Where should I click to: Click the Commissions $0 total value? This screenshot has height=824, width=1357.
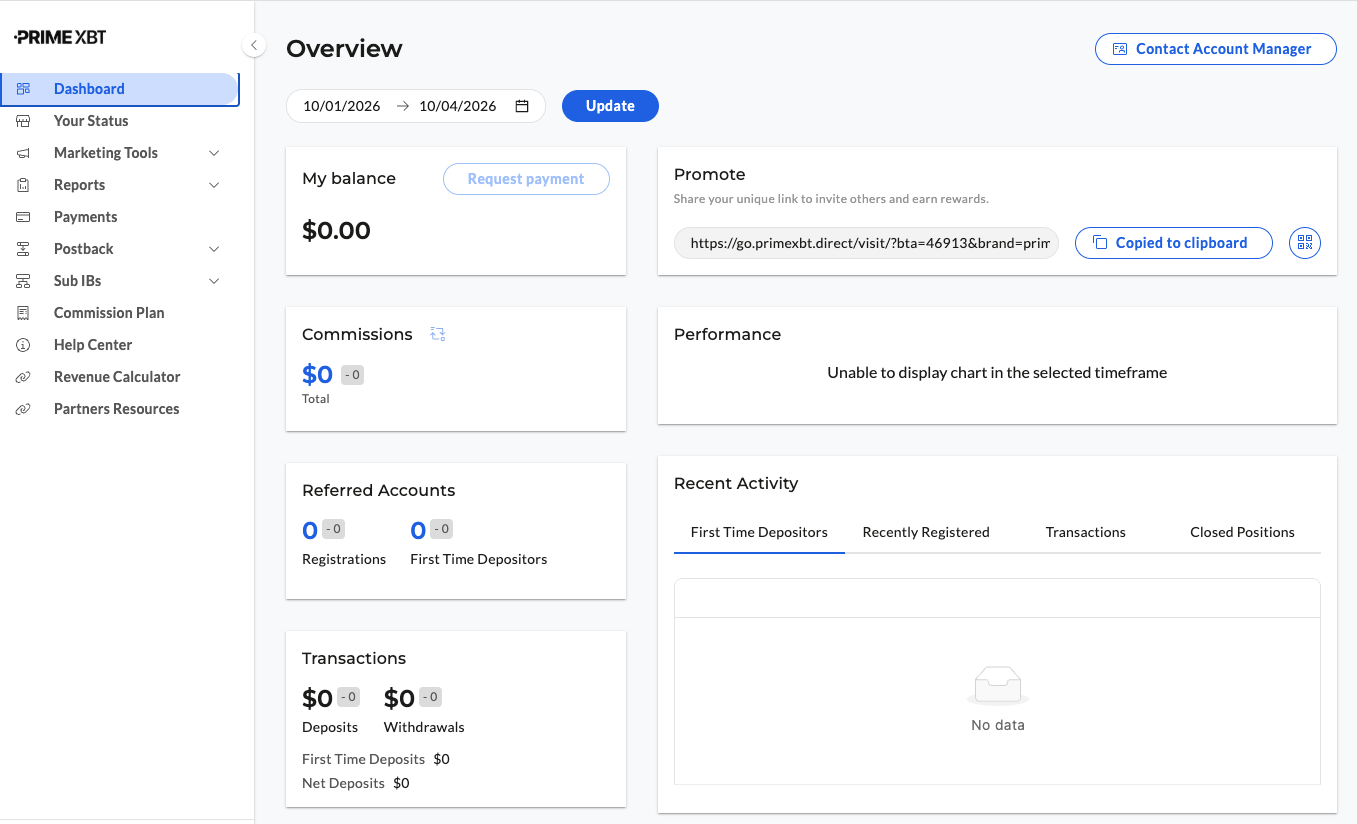pyautogui.click(x=317, y=375)
